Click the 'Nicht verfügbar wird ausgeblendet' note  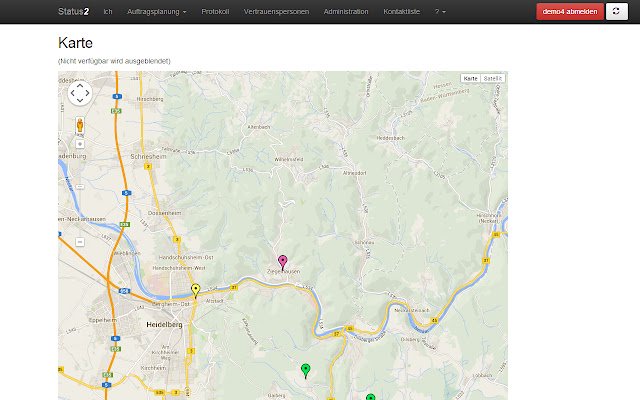114,61
